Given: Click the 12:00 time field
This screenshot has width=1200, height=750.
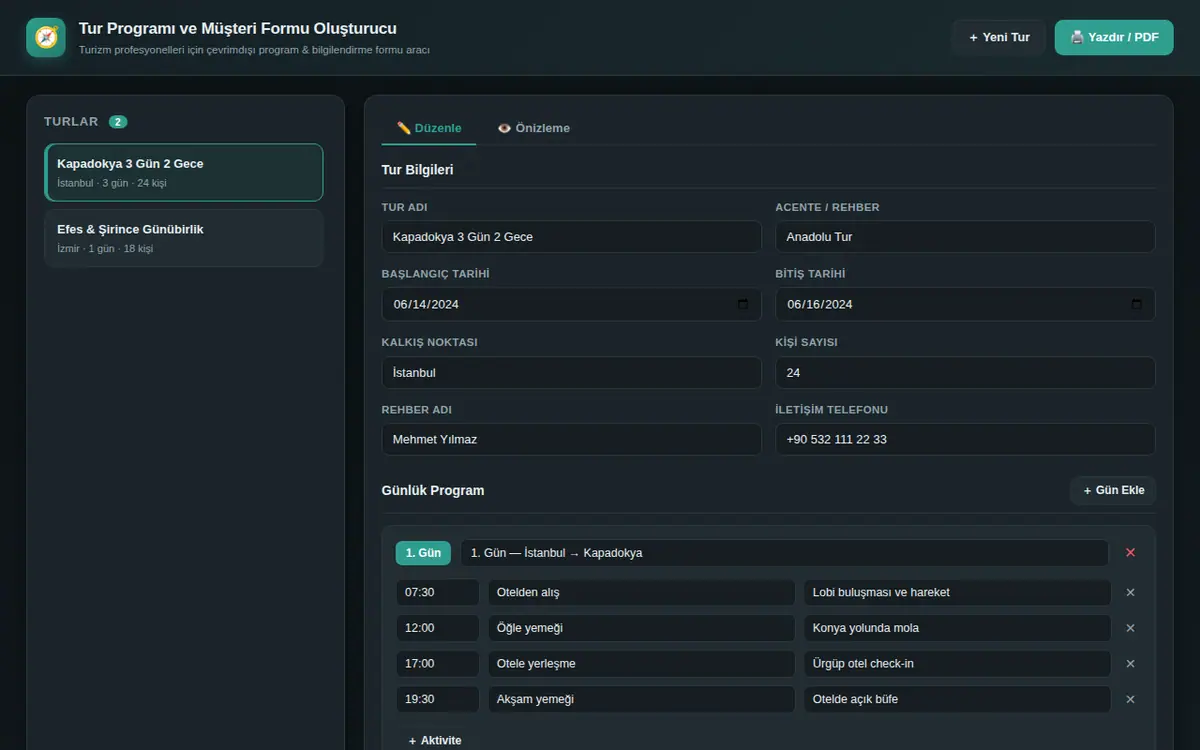Looking at the screenshot, I should coord(438,628).
